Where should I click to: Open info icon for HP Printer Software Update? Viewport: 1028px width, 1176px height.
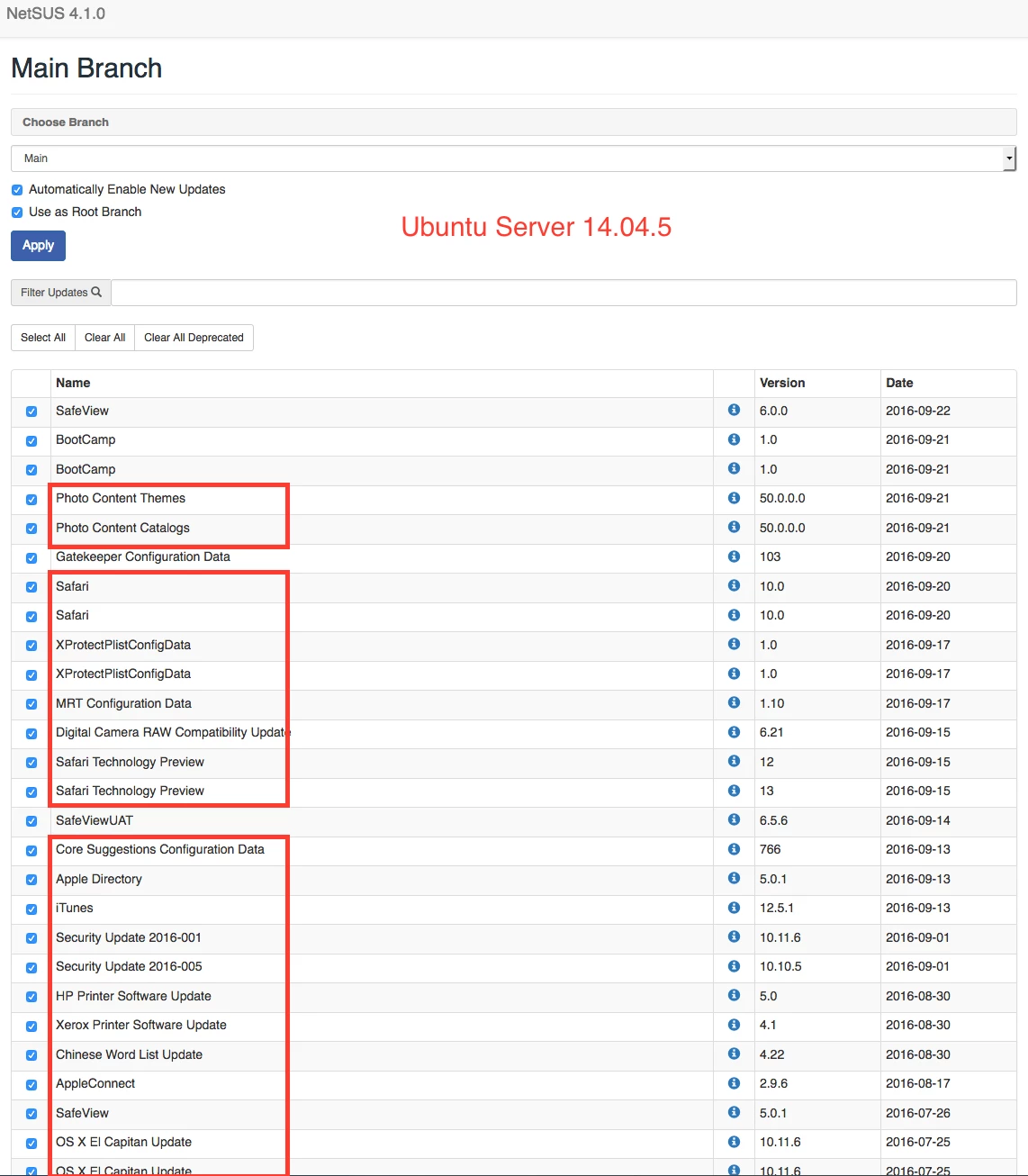pos(734,995)
